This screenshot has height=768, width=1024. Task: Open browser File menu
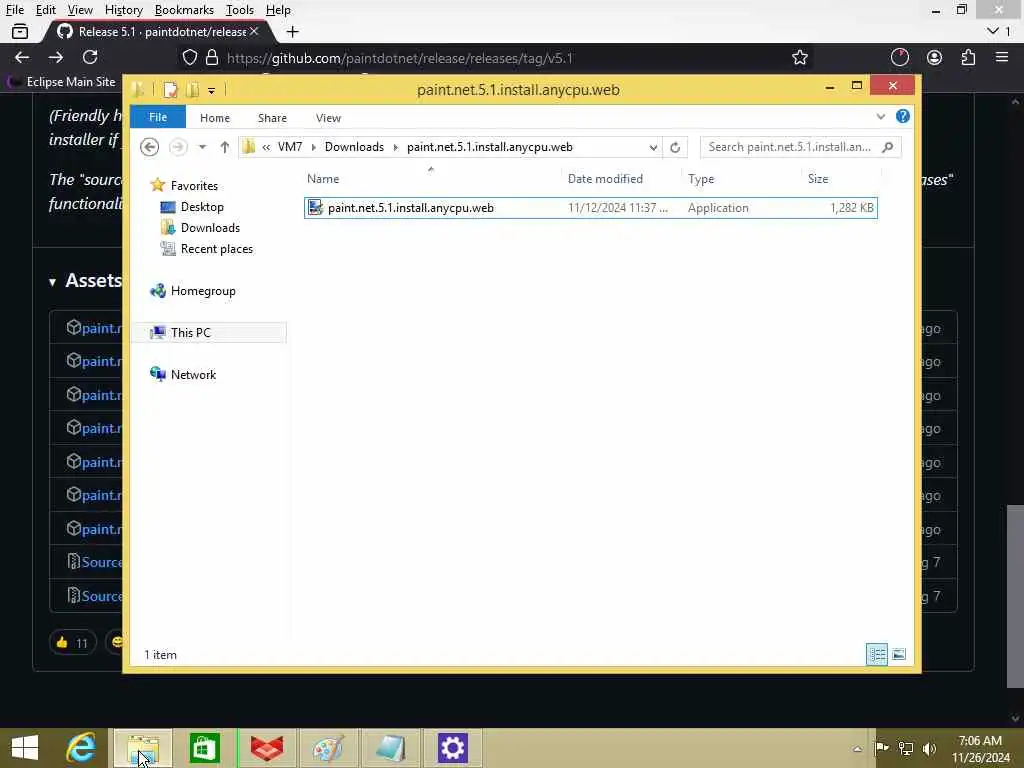(x=14, y=10)
